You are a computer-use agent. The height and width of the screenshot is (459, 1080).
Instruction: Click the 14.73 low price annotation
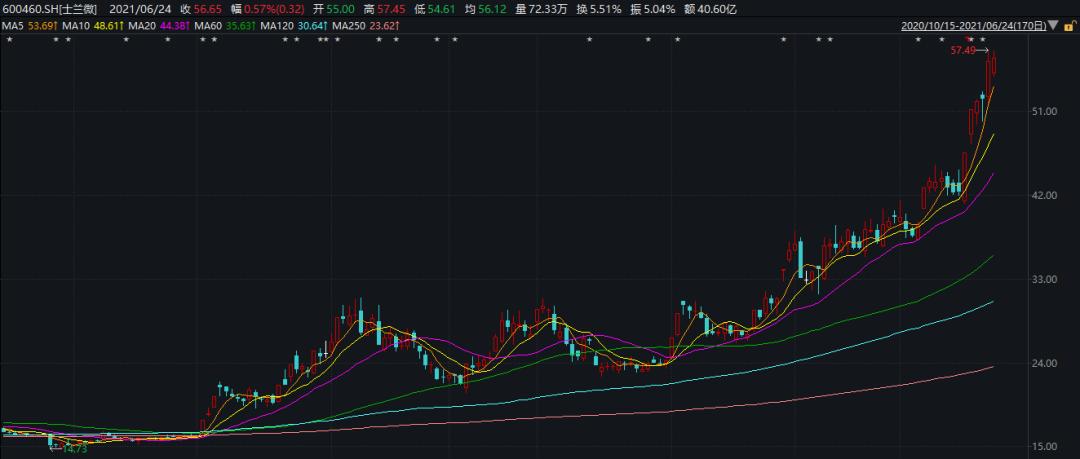74,449
